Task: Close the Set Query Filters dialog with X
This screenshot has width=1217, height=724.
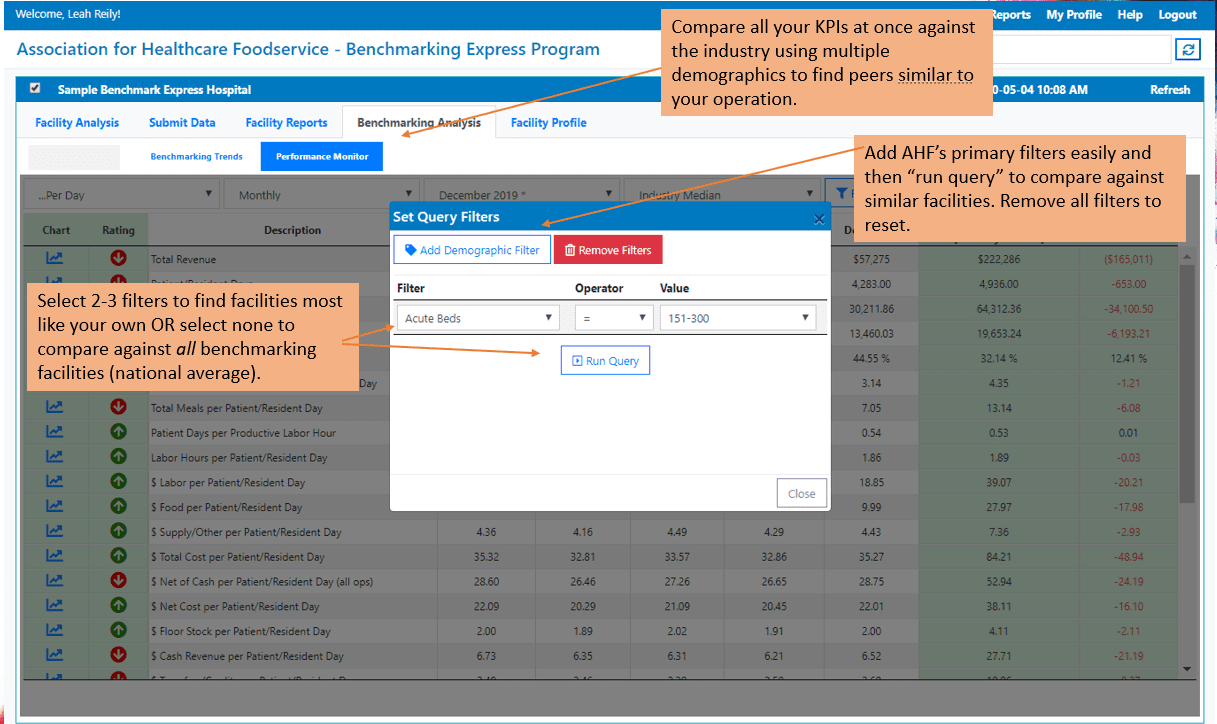Action: tap(819, 218)
